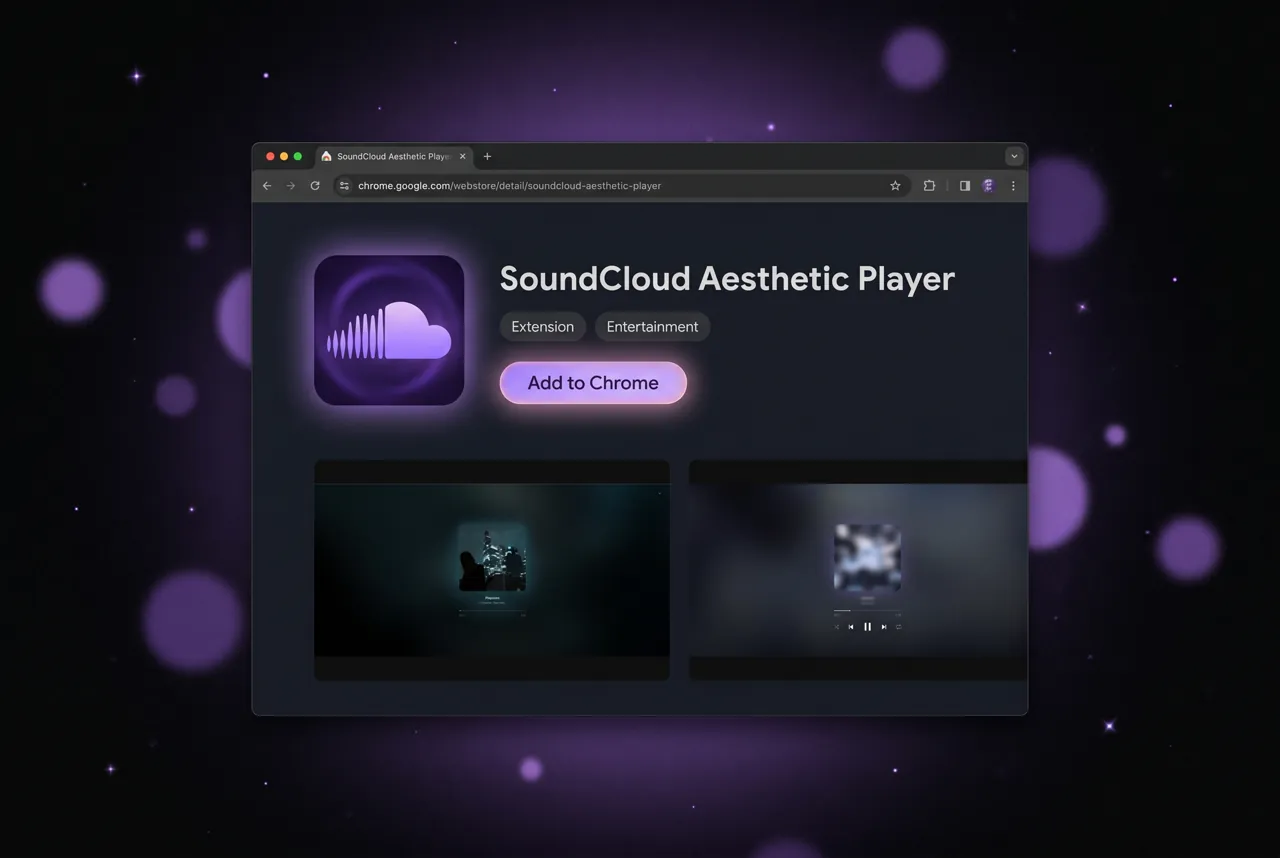Screen dimensions: 1280x858
Task: Click next track icon in second screenshot
Action: point(883,627)
